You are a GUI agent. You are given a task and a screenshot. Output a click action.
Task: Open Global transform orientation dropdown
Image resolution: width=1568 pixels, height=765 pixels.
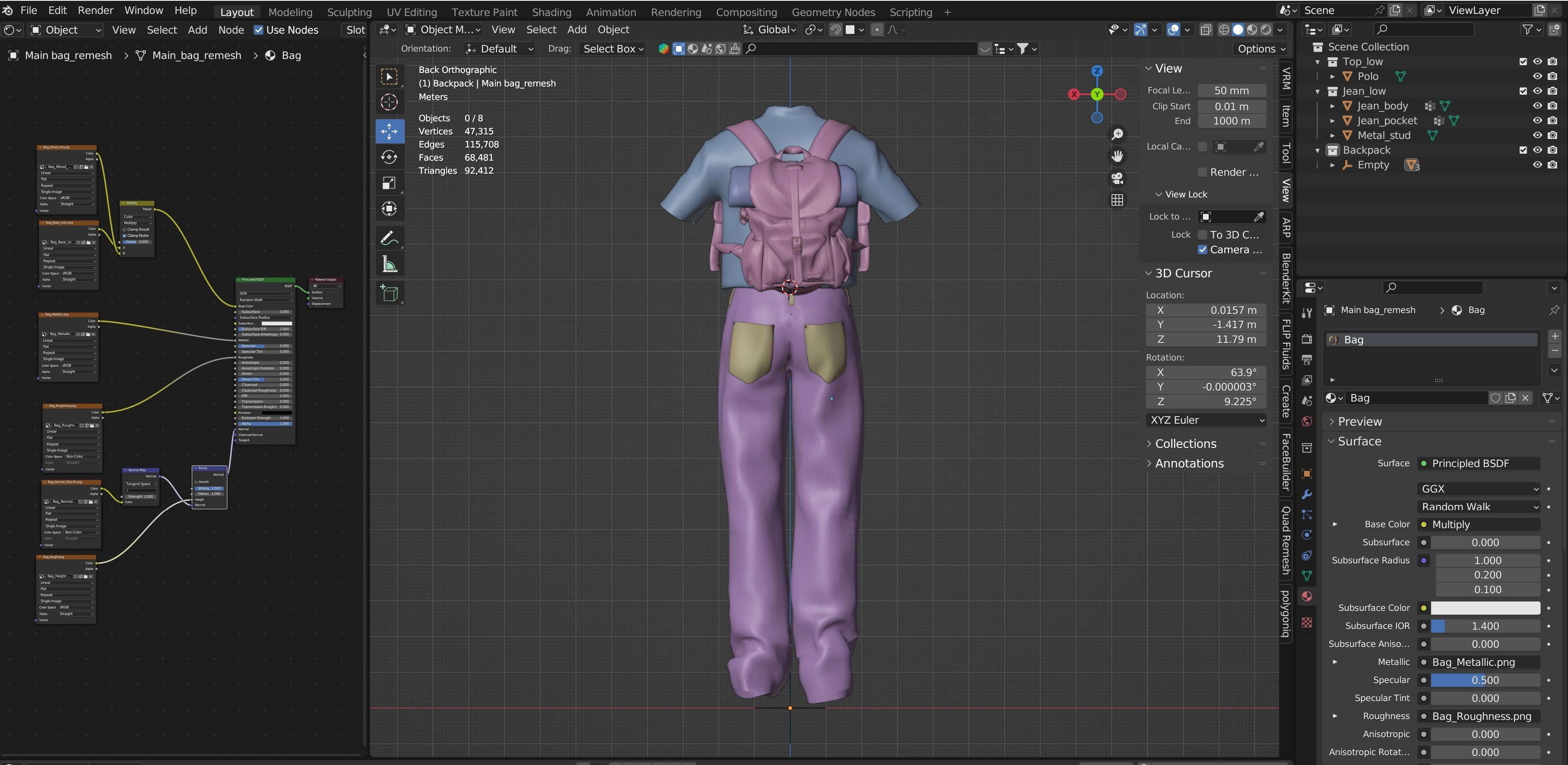(x=770, y=29)
